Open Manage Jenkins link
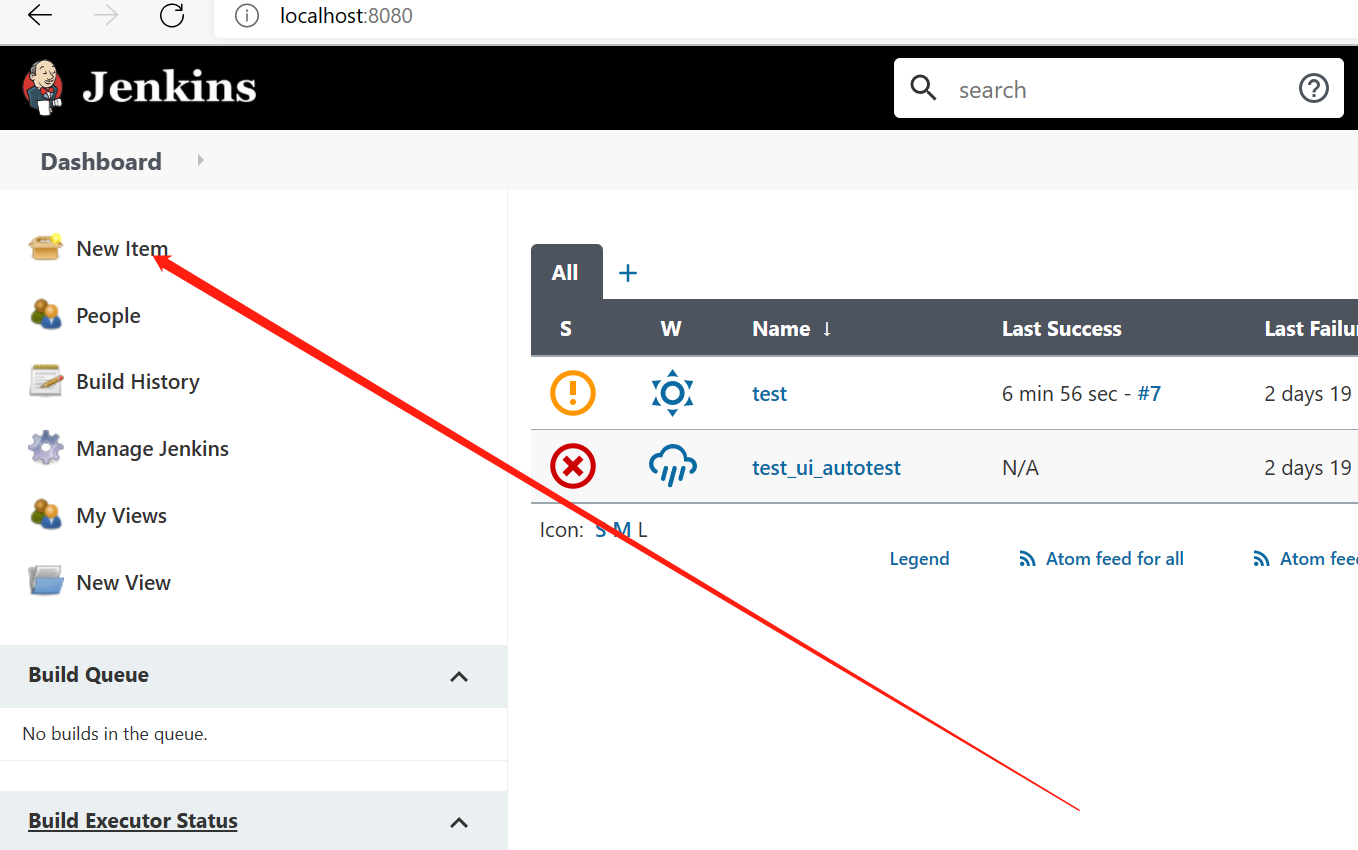Screen dimensions: 1358x850 click(x=152, y=449)
